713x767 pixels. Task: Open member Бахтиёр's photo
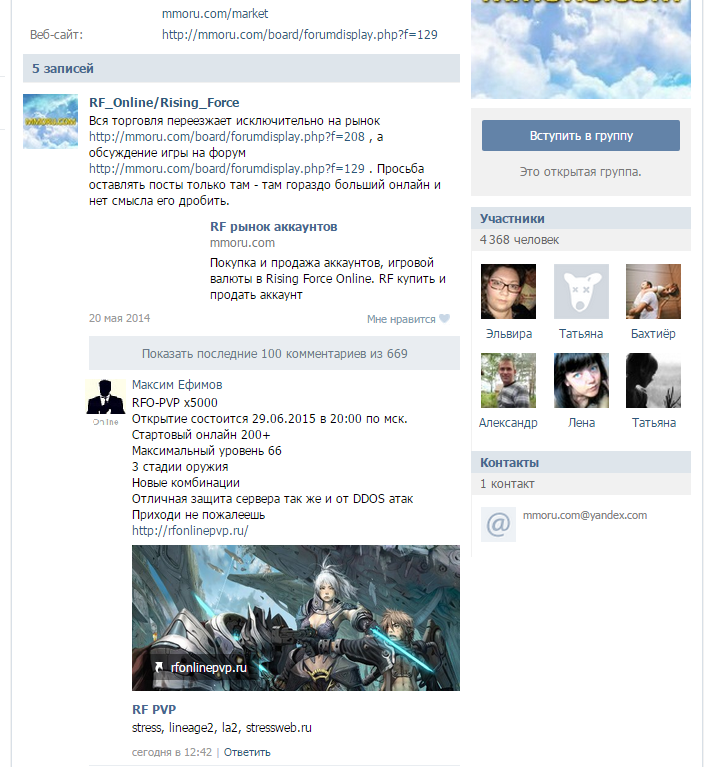coord(653,292)
